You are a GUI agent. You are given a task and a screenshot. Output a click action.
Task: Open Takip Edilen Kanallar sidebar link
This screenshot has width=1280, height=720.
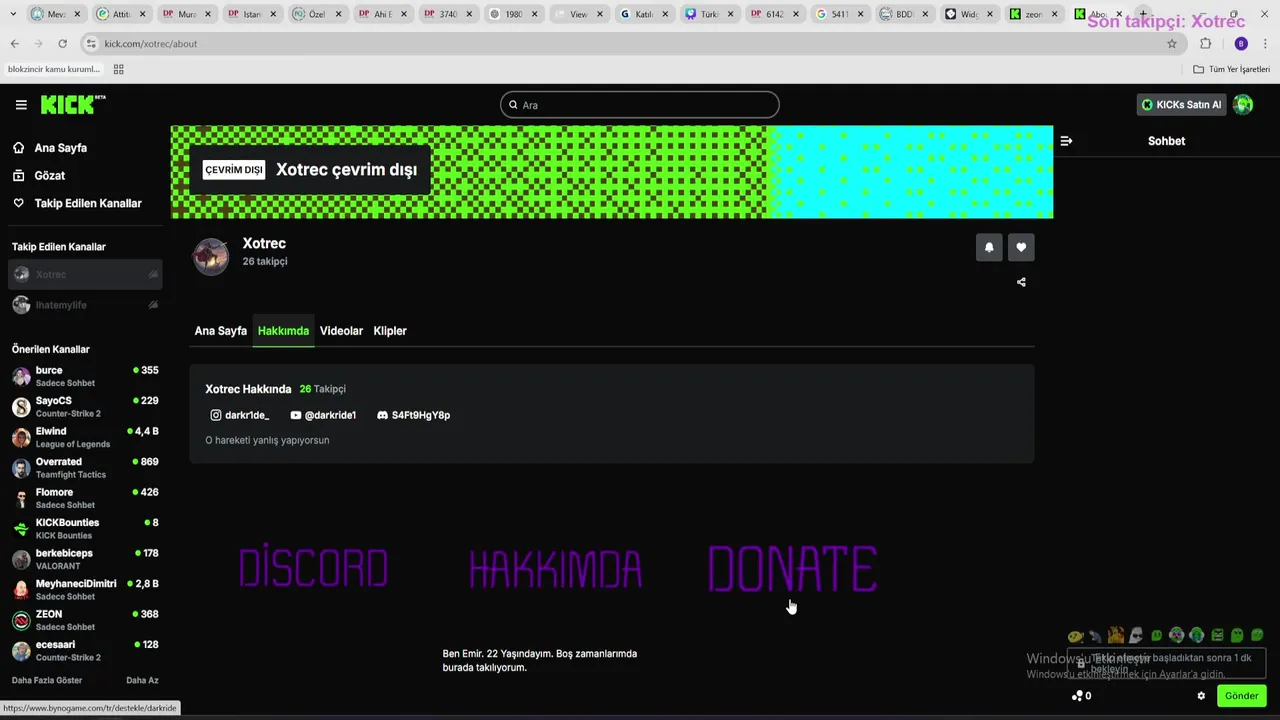pos(77,203)
